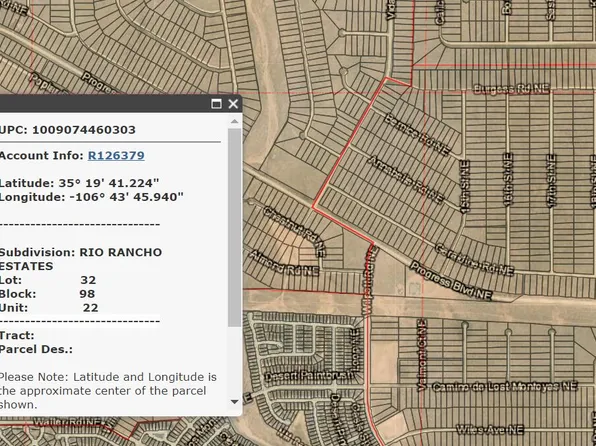Image resolution: width=596 pixels, height=446 pixels.
Task: Click the Annabelle Rd NE map label
Action: coord(406,179)
